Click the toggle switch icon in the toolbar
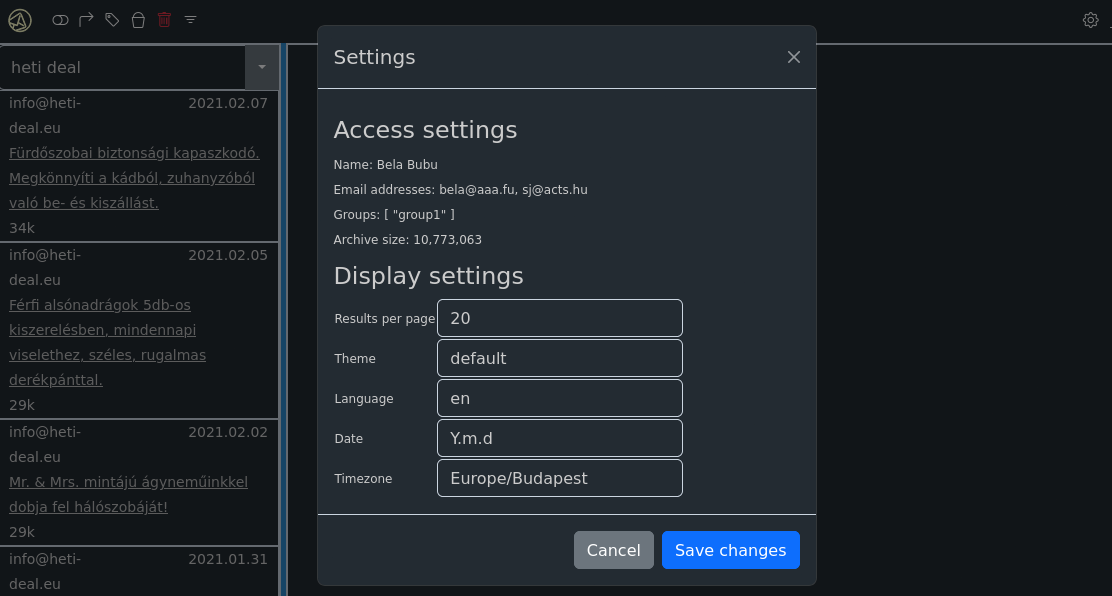 61,19
